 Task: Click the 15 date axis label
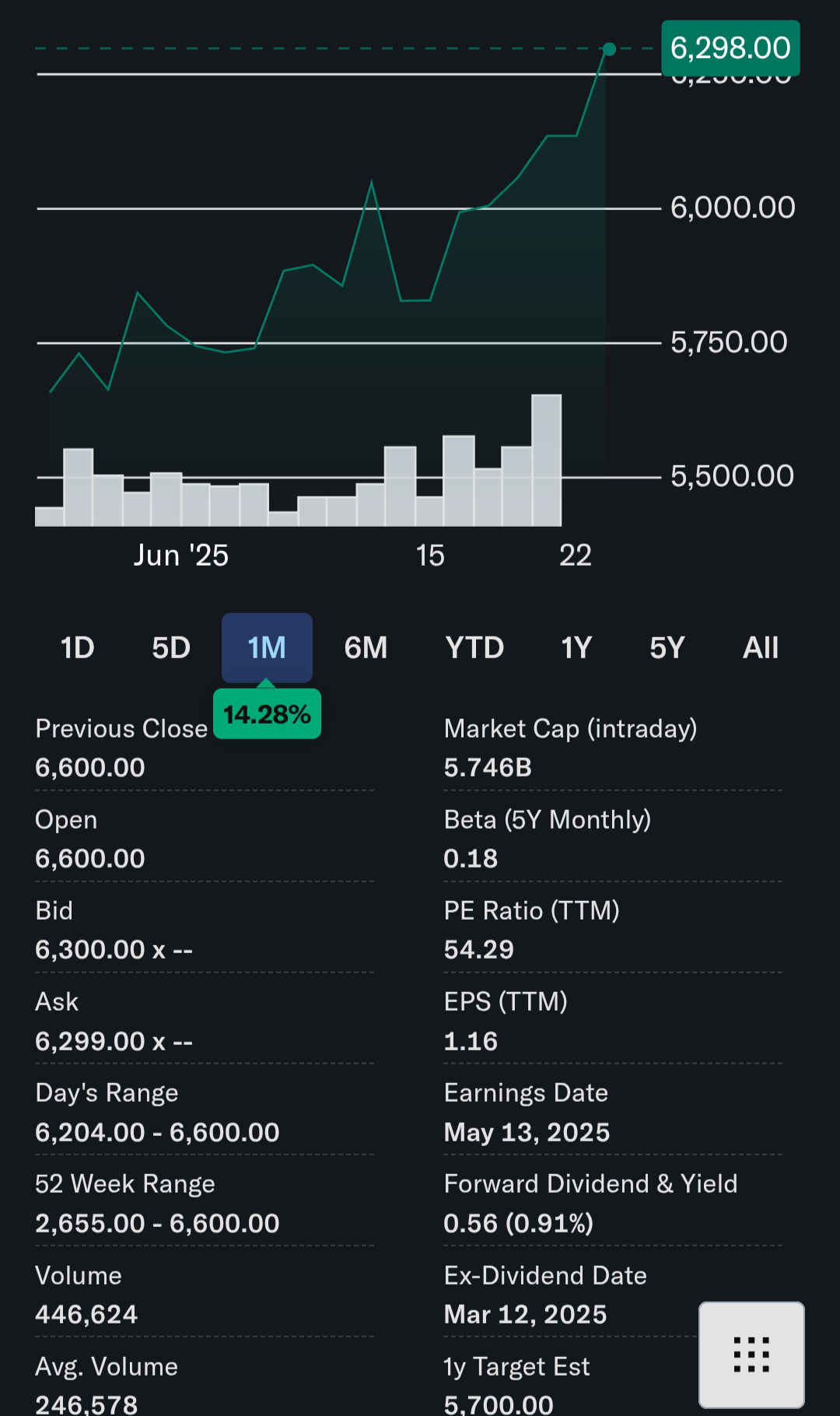(430, 556)
